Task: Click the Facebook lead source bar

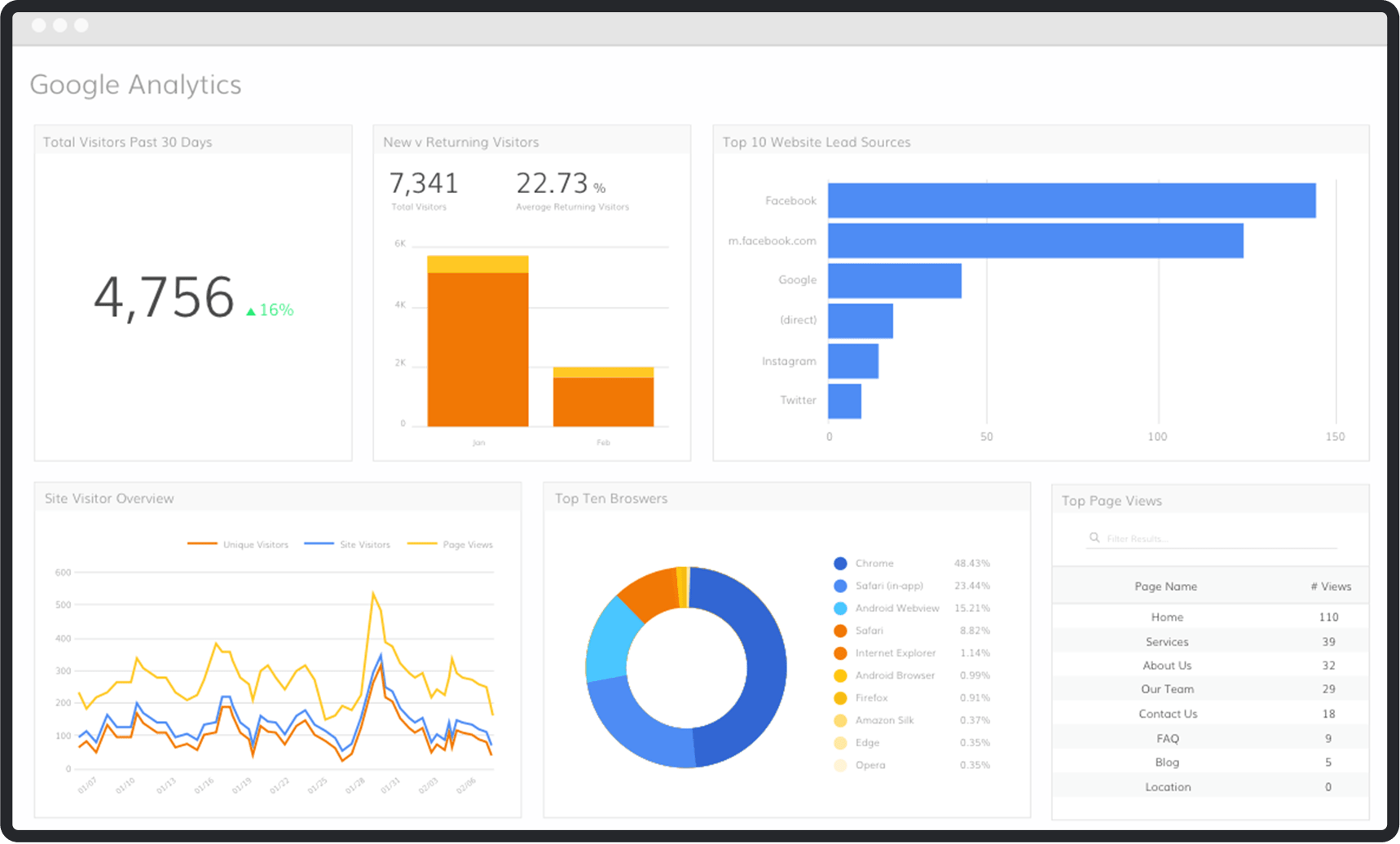Action: [1071, 200]
